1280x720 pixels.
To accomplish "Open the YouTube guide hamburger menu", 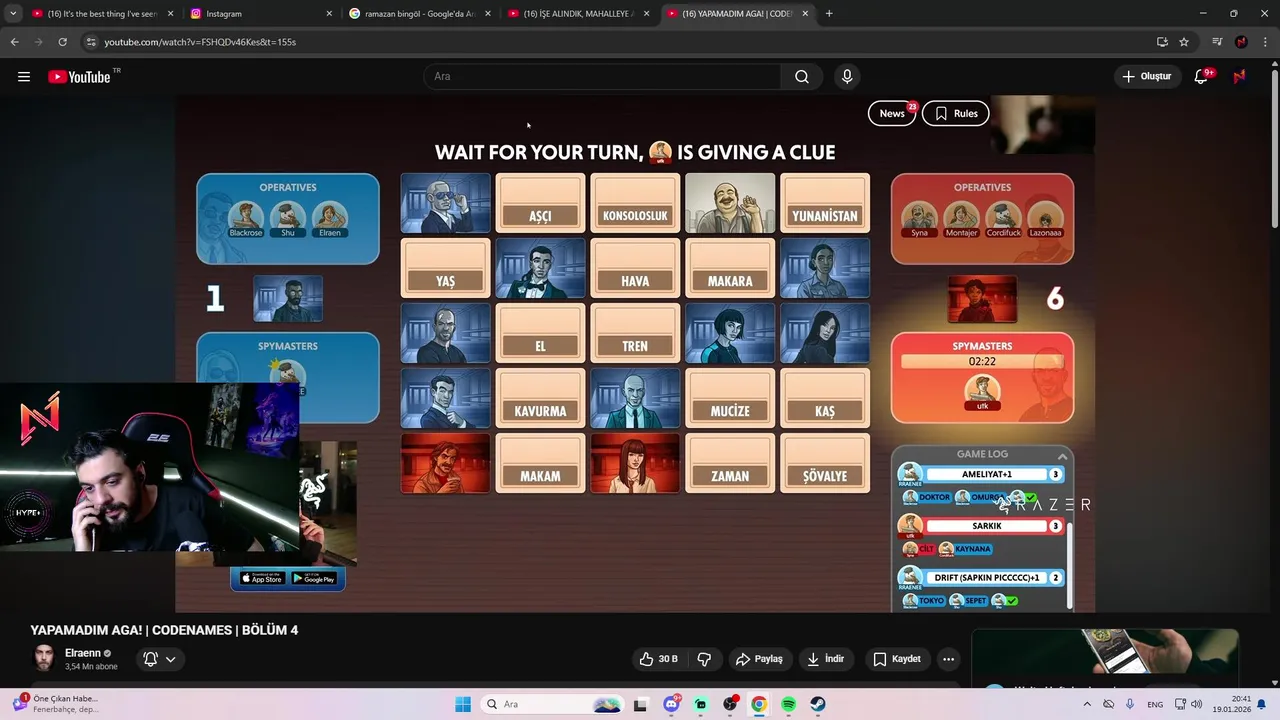I will click(24, 77).
